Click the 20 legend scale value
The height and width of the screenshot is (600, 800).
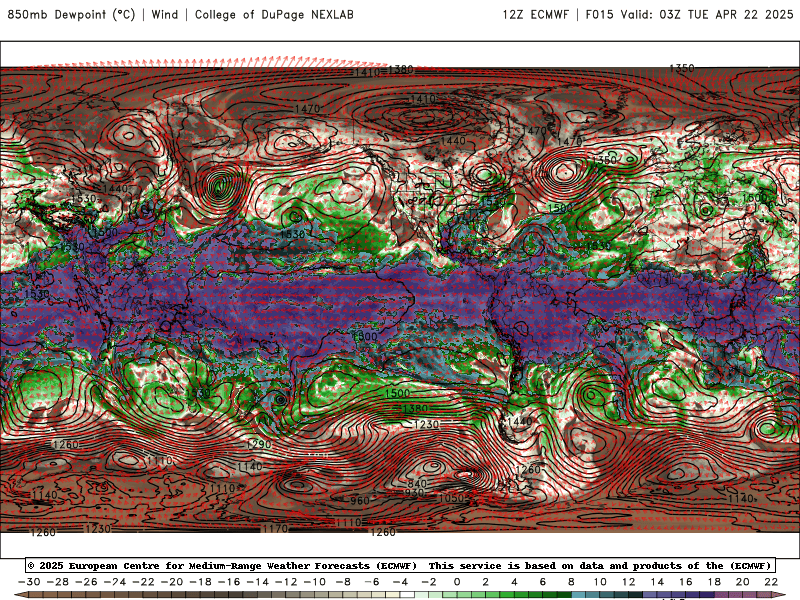tap(743, 582)
